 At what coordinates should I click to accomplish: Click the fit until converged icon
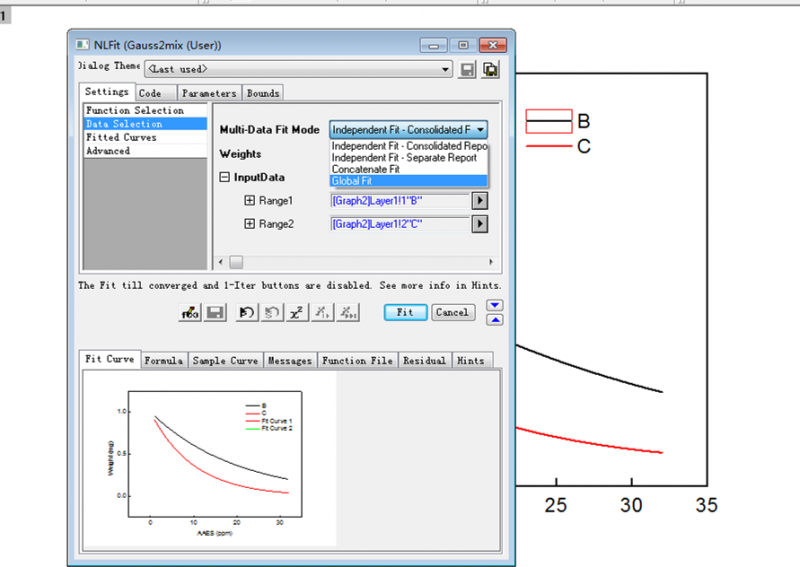point(348,312)
